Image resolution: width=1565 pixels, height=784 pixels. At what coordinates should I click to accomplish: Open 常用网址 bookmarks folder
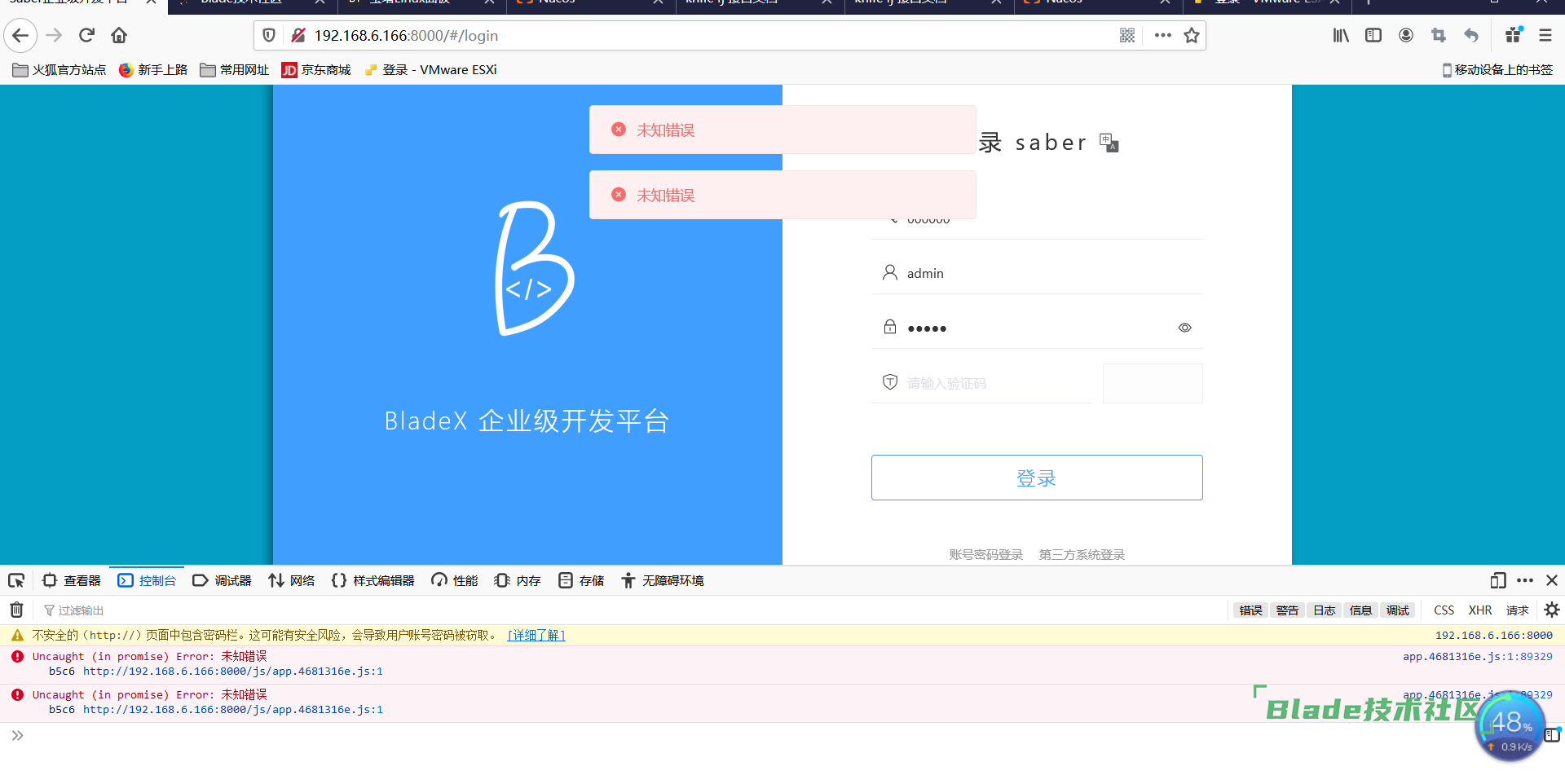[235, 70]
